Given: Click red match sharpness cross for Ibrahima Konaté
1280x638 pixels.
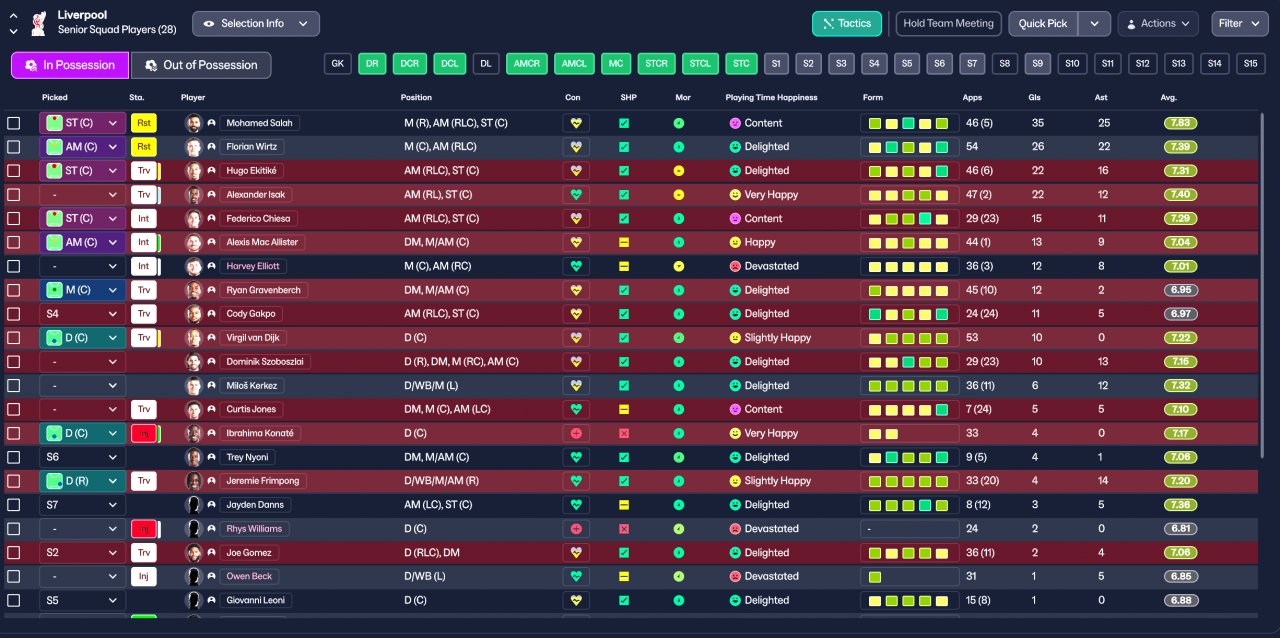Looking at the screenshot, I should click(624, 433).
